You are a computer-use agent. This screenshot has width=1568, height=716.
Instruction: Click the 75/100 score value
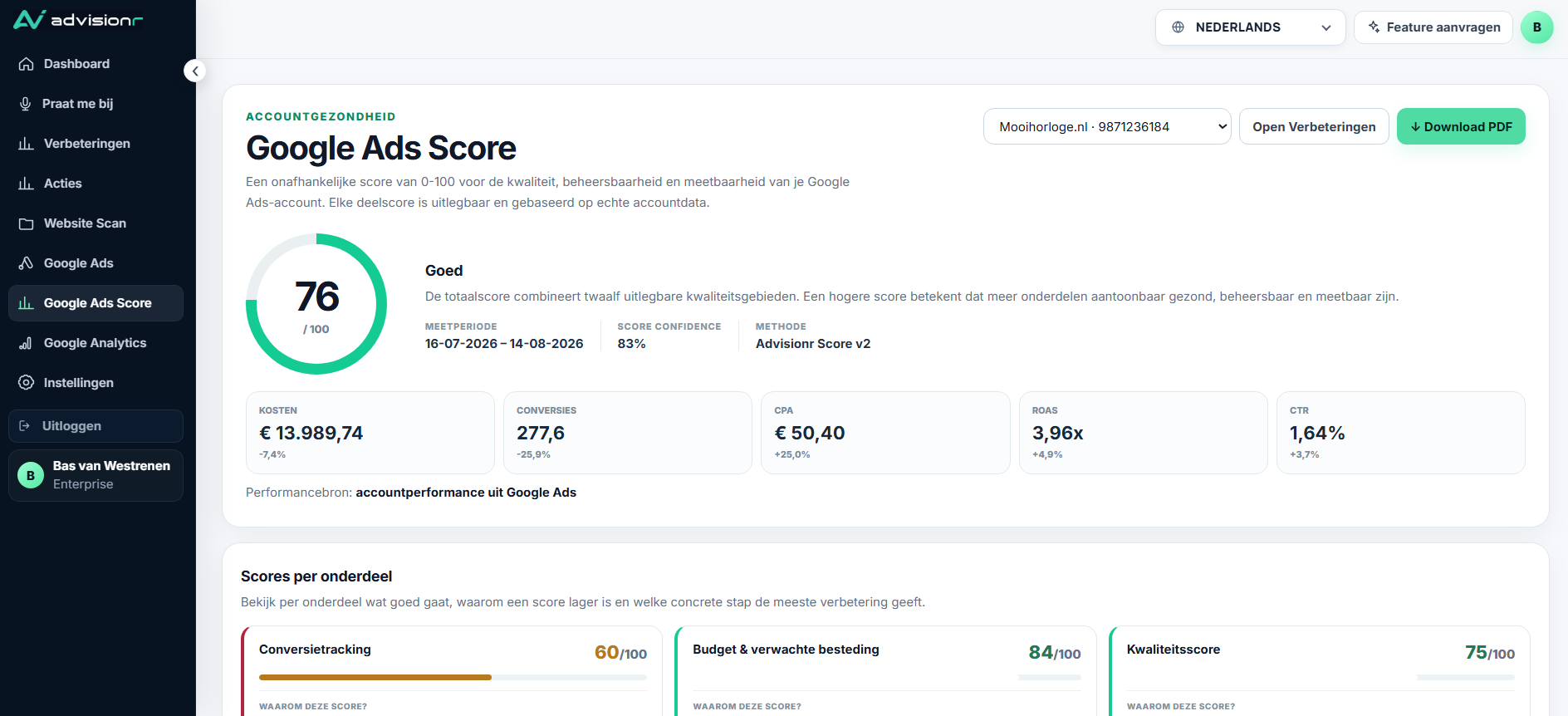(1490, 653)
